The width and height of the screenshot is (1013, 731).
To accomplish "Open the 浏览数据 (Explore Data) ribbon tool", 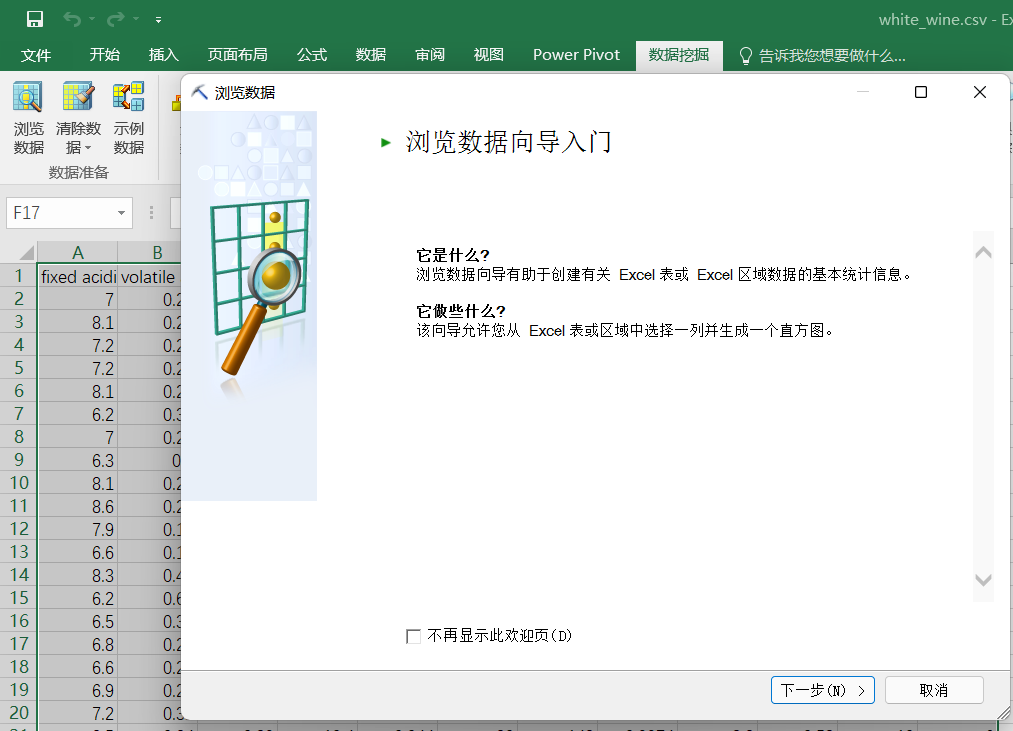I will (29, 118).
